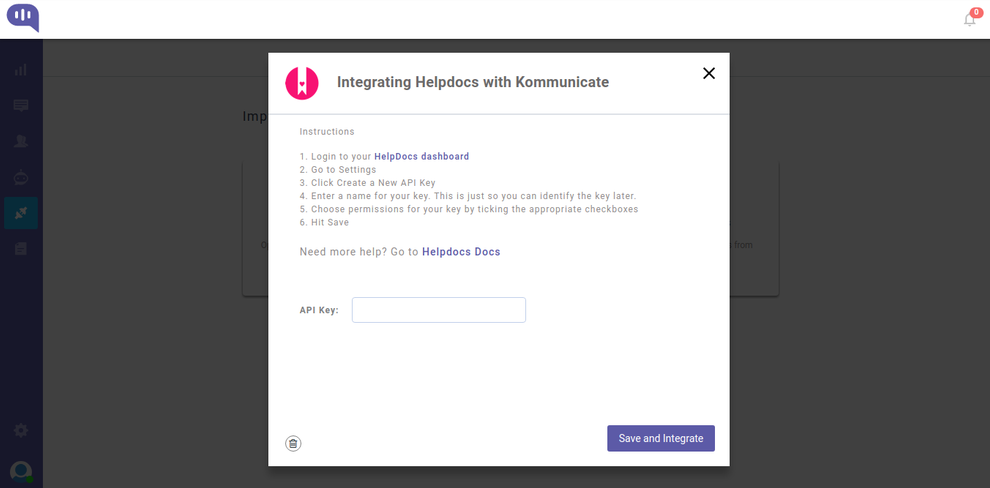Open the Helpdocs Docs link
This screenshot has width=990, height=488.
(x=461, y=252)
